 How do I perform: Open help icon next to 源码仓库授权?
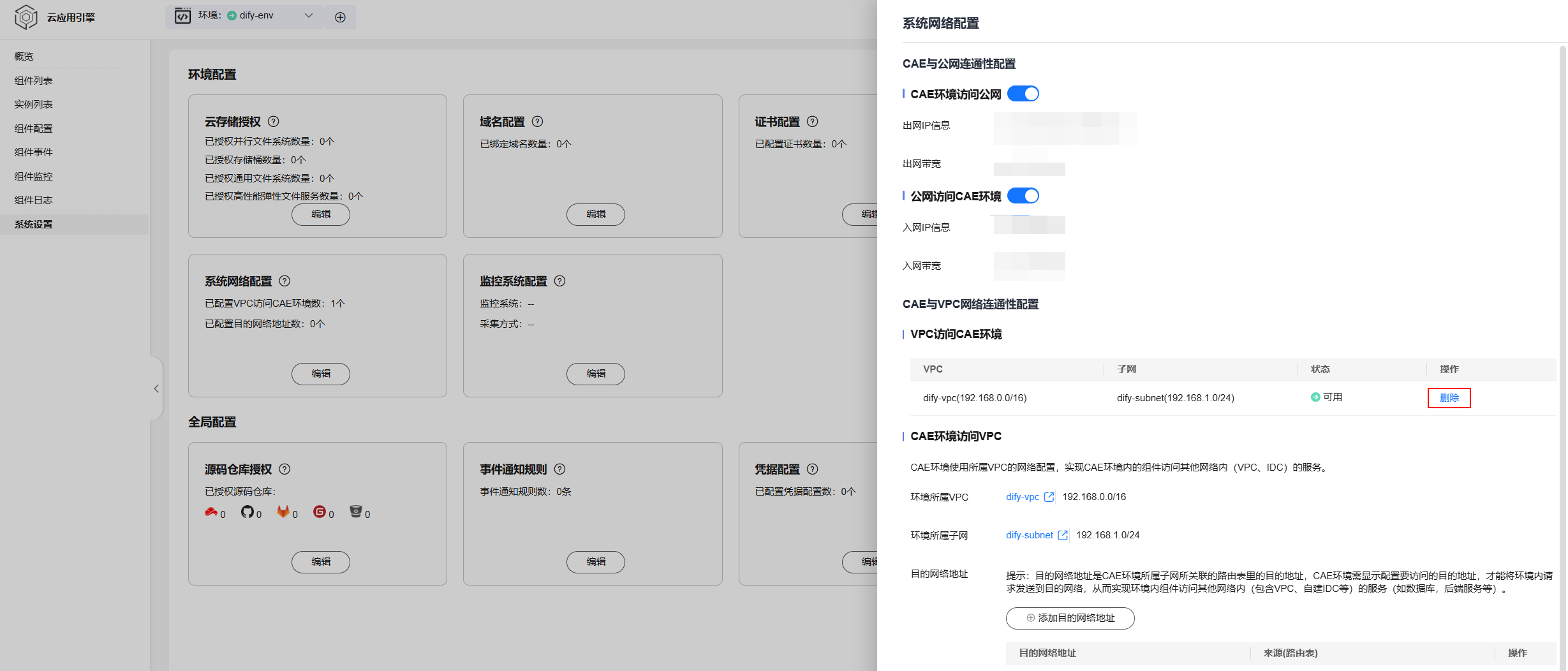click(x=285, y=469)
